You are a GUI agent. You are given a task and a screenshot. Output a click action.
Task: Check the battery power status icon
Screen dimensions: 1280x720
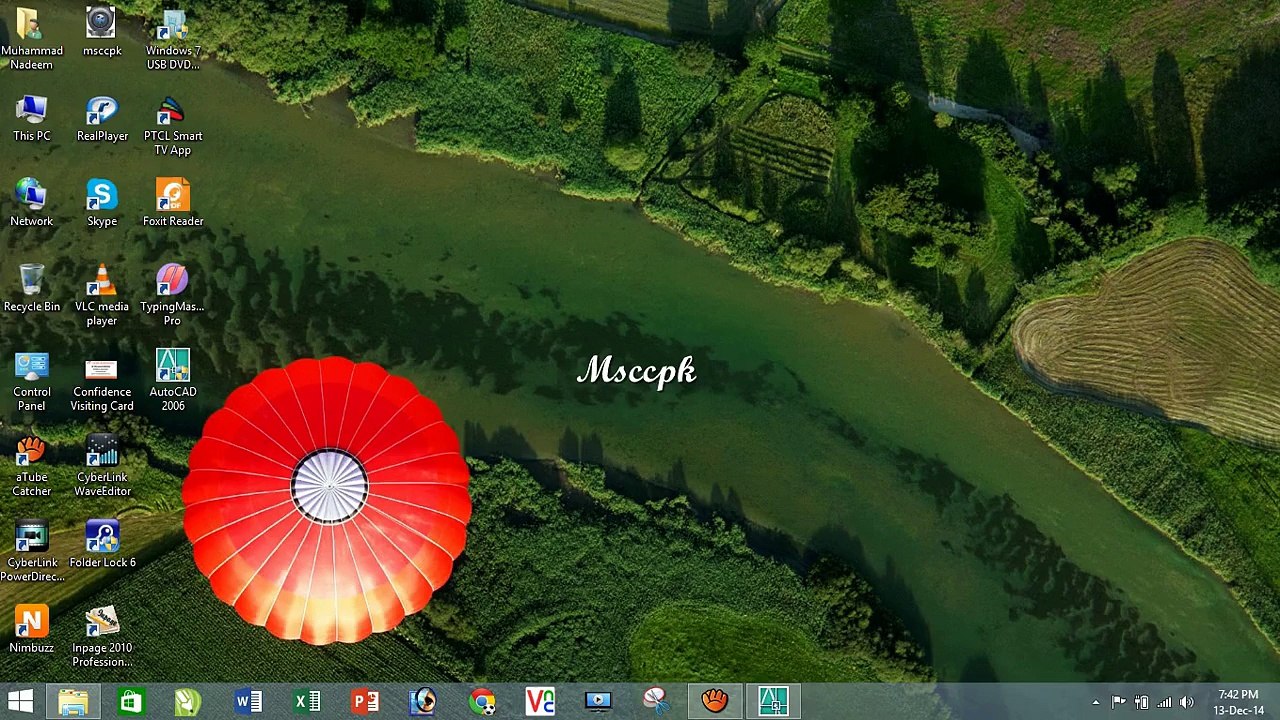pos(1141,702)
